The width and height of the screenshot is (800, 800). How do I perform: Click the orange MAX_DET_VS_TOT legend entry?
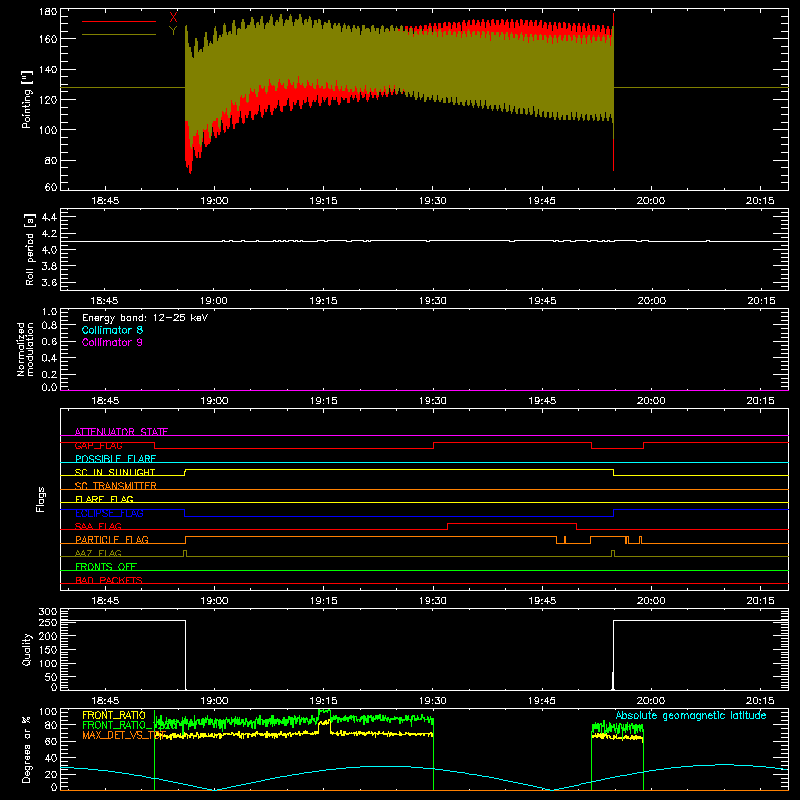[x=124, y=735]
